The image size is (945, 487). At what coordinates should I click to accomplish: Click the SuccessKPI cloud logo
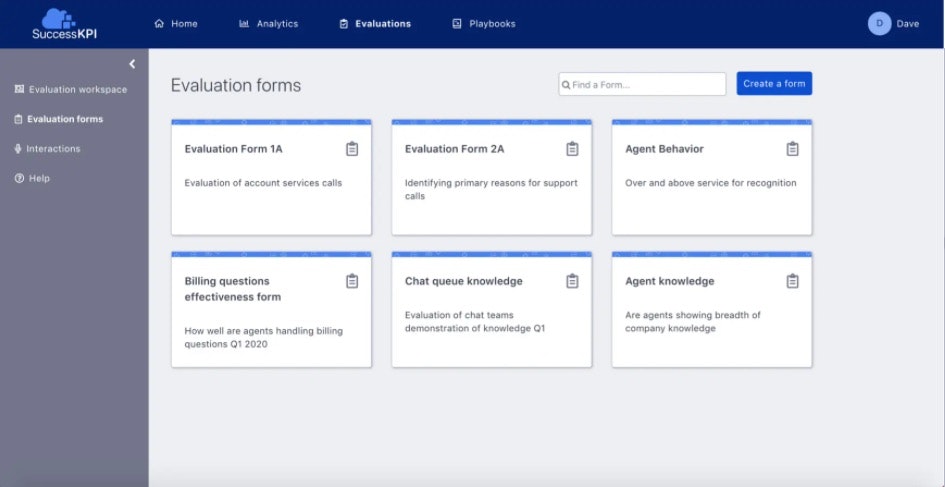(64, 24)
